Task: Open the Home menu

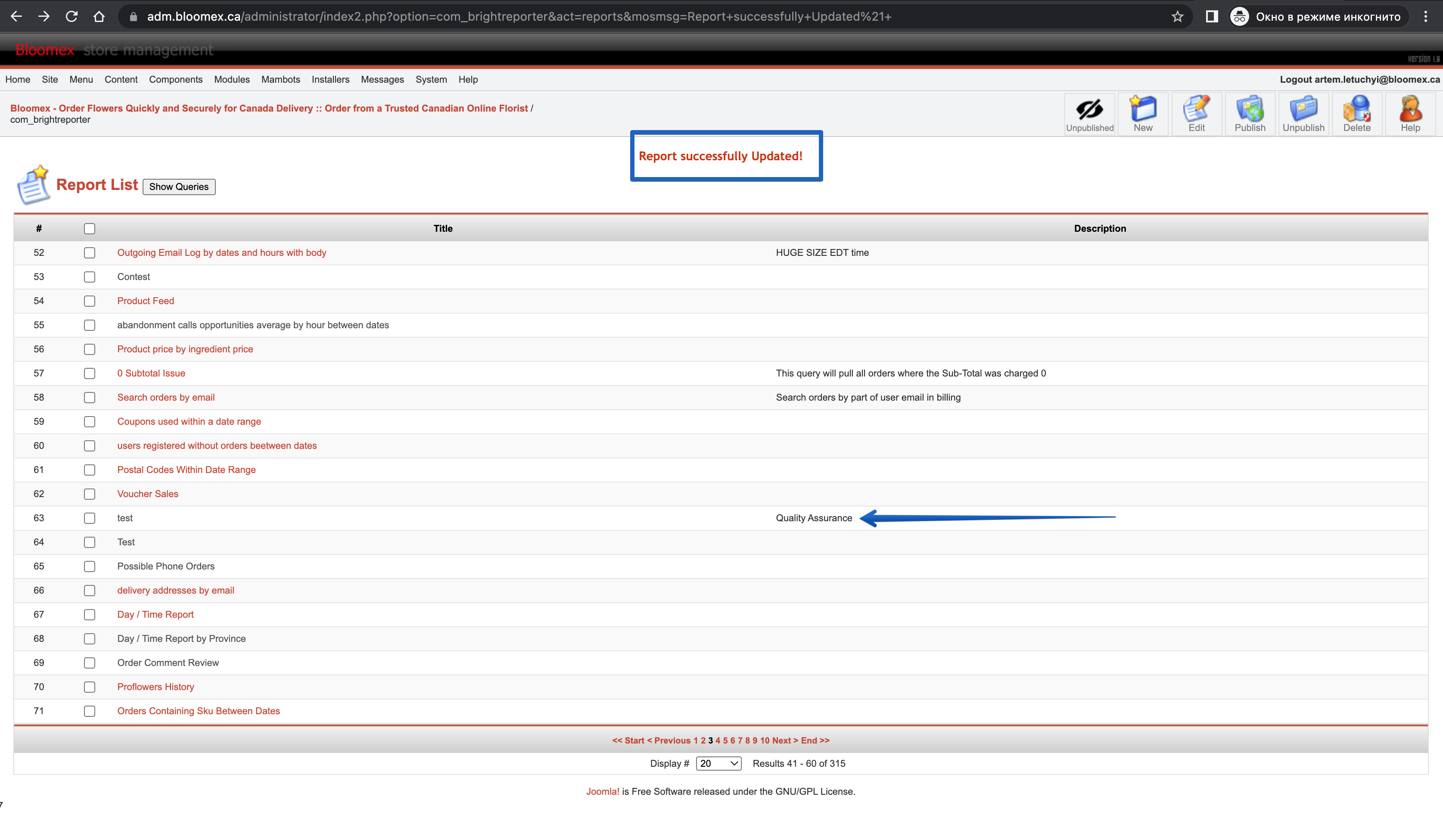Action: pos(18,80)
